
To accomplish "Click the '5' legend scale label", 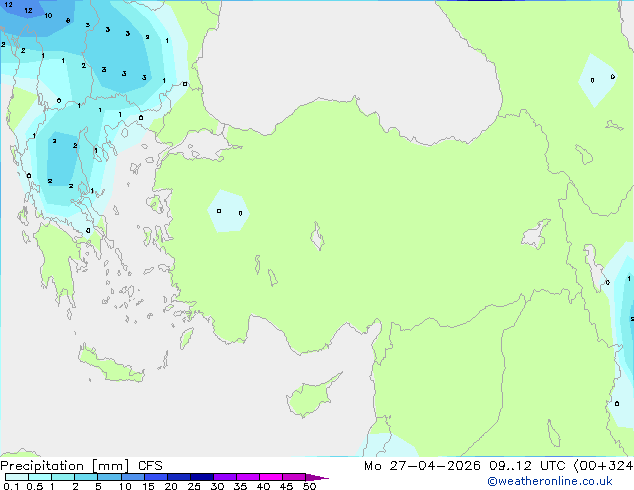I will click(x=98, y=486).
